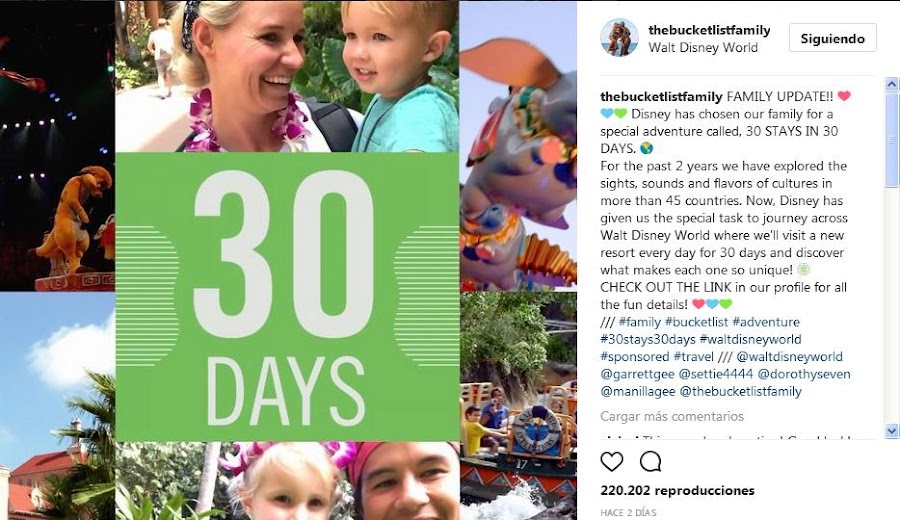900x520 pixels.
Task: Open the #30stays30days hashtag
Action: [x=647, y=339]
